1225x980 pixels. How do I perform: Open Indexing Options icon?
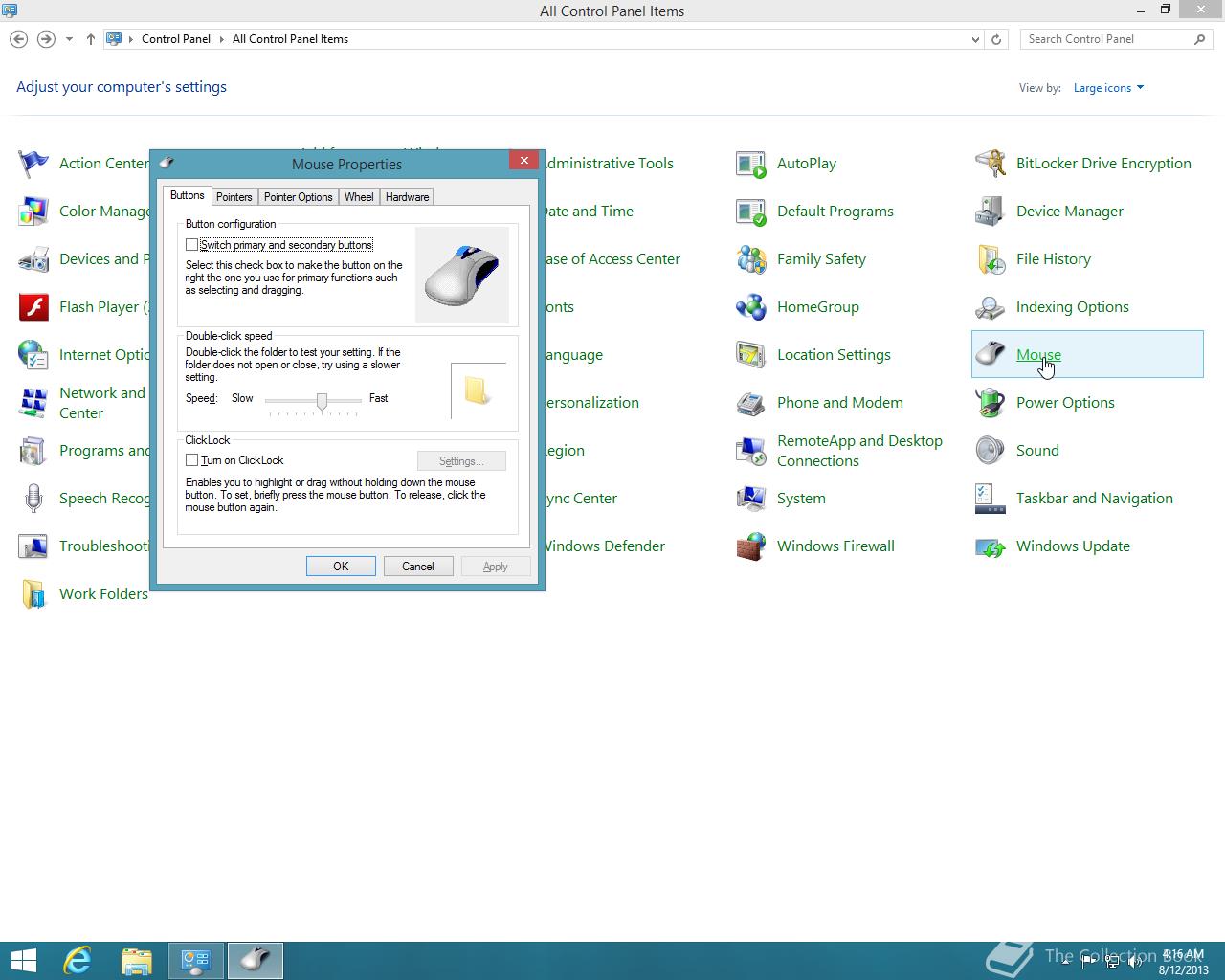991,307
